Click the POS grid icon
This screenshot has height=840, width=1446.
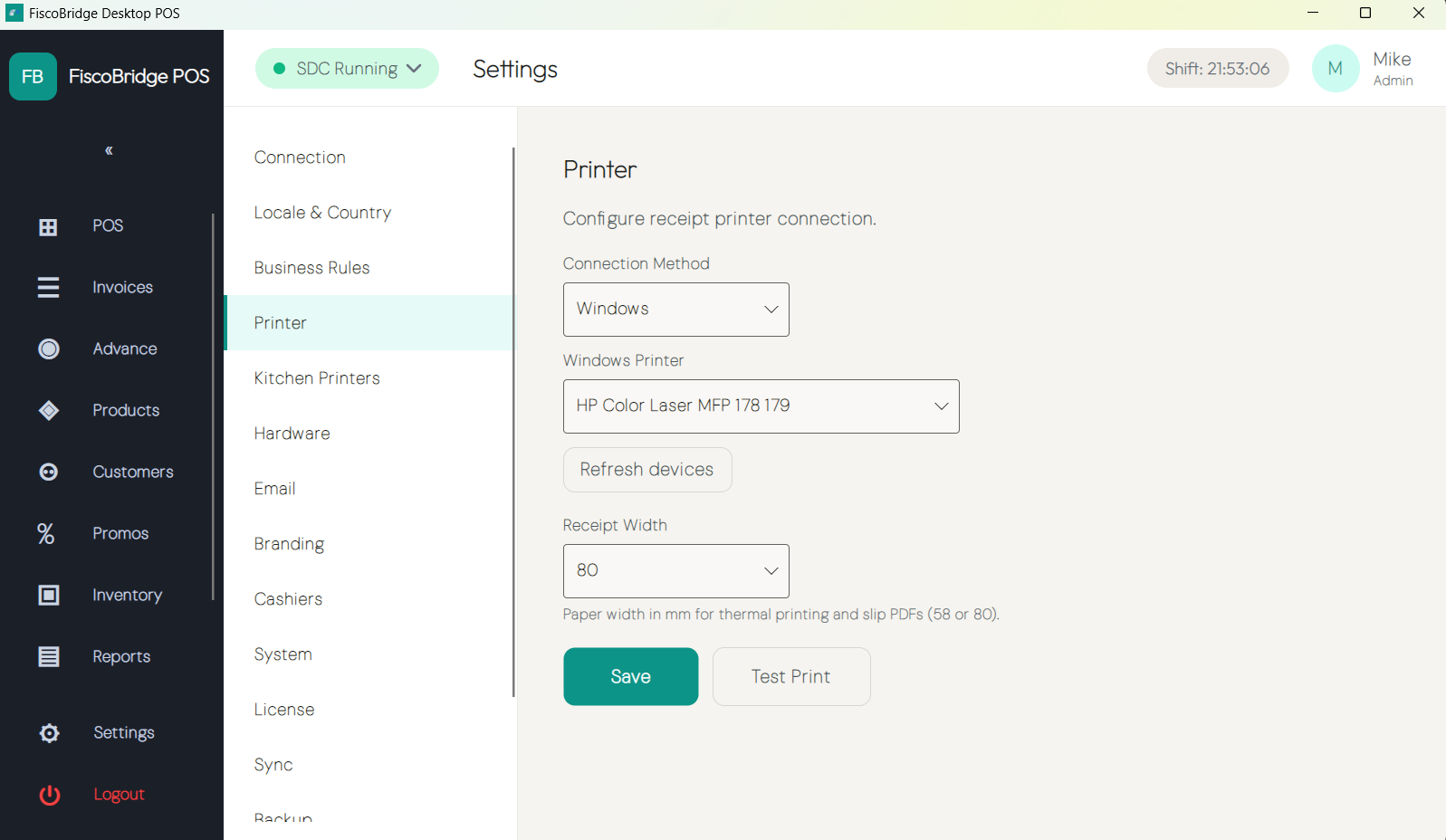(x=48, y=226)
